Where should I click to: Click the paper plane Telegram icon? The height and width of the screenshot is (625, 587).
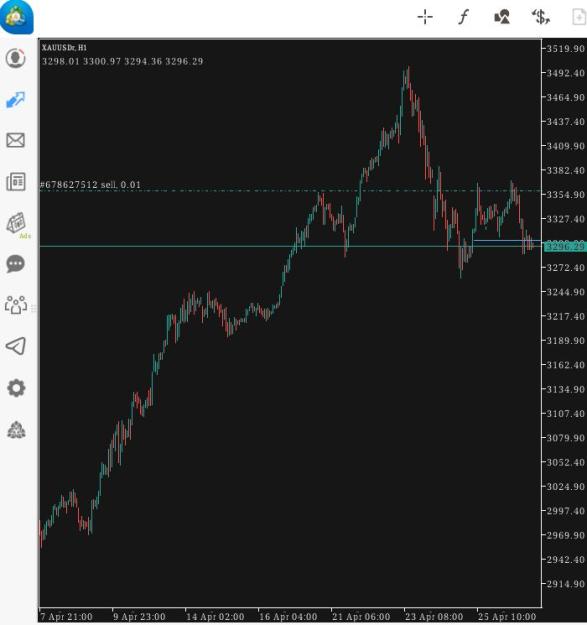pos(16,346)
